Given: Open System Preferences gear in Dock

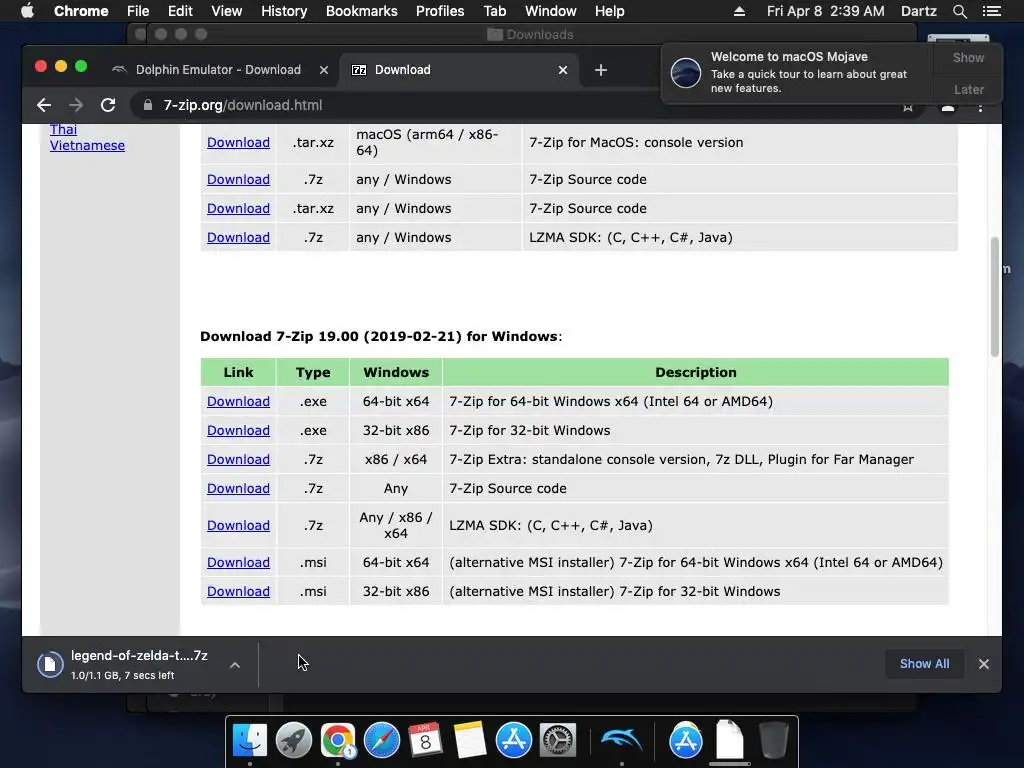Looking at the screenshot, I should tap(557, 740).
